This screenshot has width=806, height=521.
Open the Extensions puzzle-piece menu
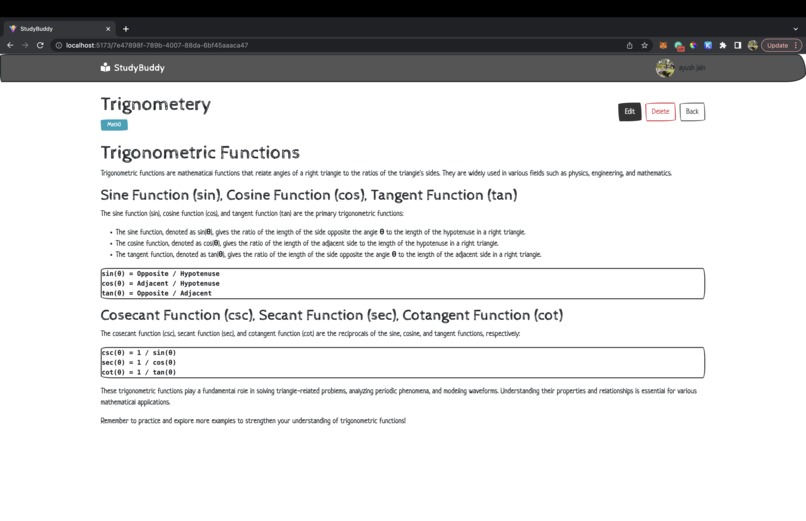tap(723, 45)
